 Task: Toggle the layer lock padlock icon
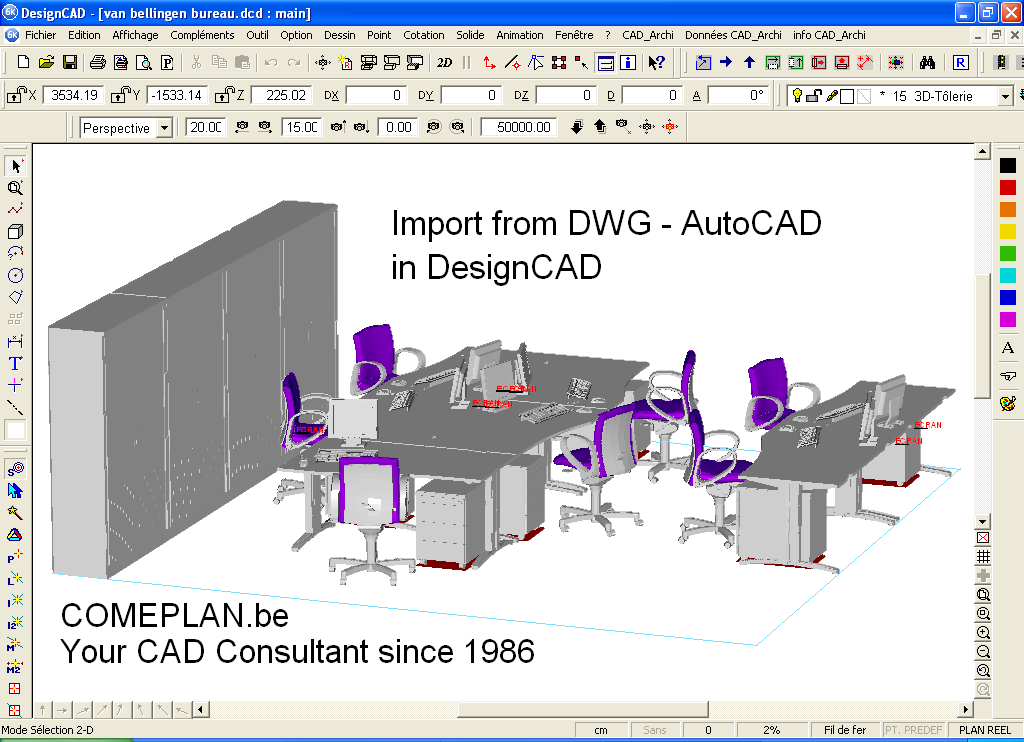click(x=814, y=96)
